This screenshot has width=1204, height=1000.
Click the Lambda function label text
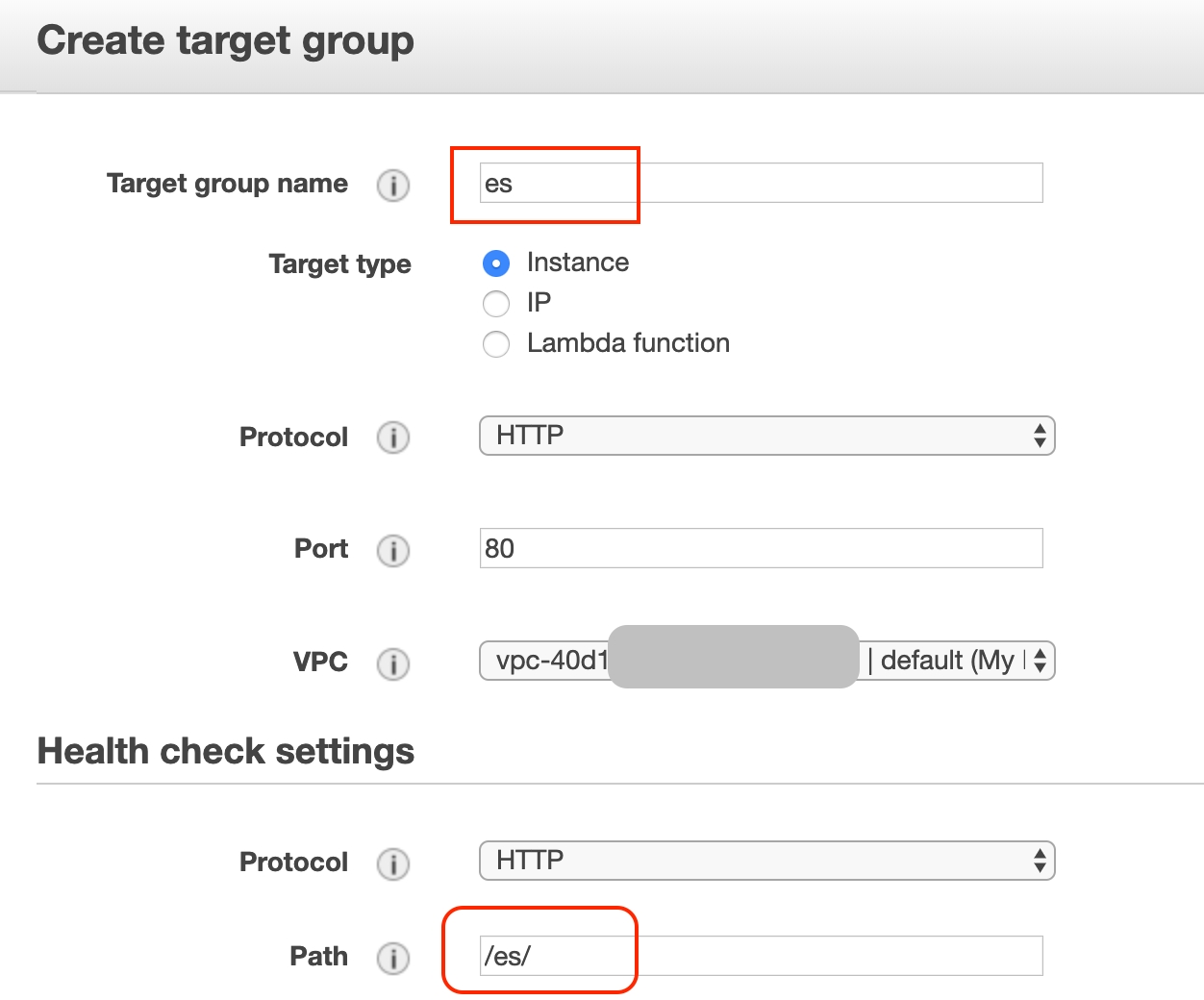click(x=628, y=343)
